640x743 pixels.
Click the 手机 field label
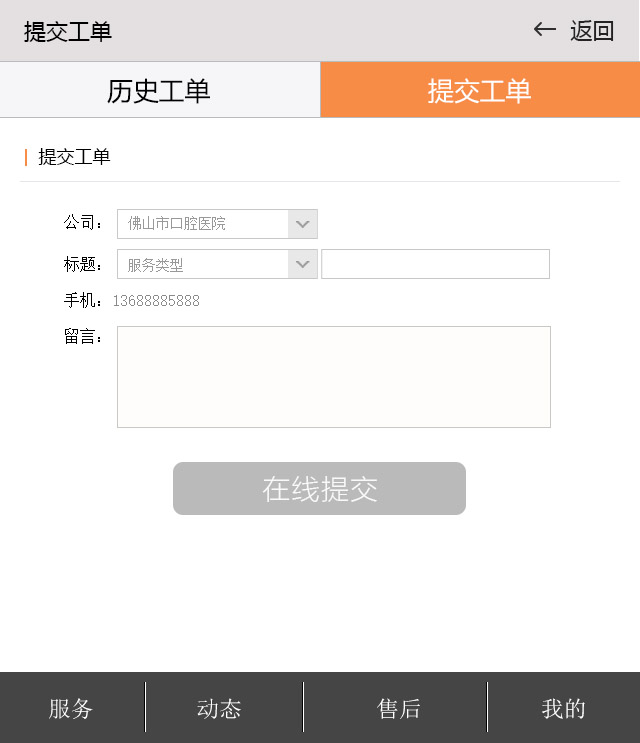82,300
